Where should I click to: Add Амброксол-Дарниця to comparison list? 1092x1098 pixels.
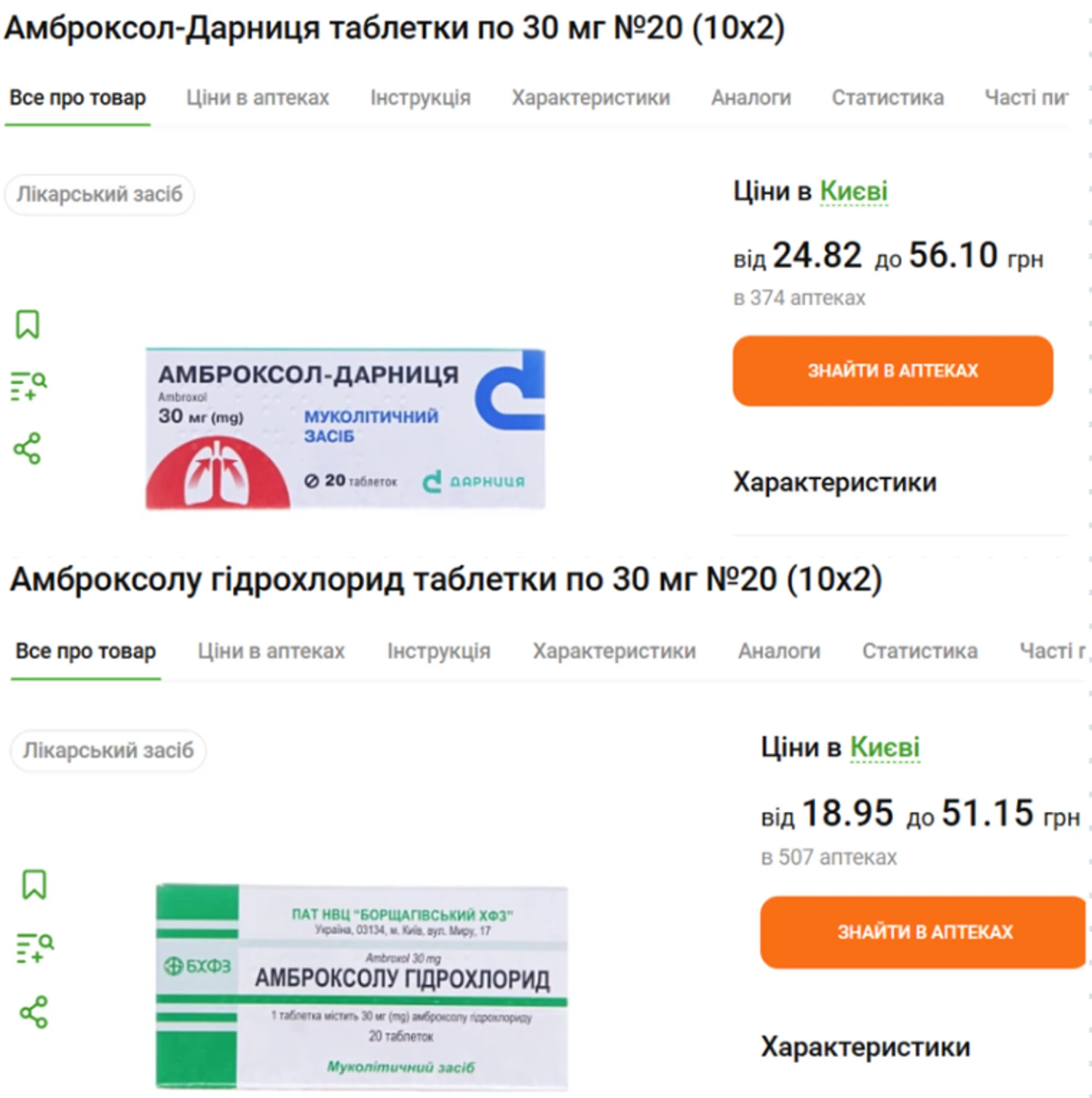coord(28,386)
